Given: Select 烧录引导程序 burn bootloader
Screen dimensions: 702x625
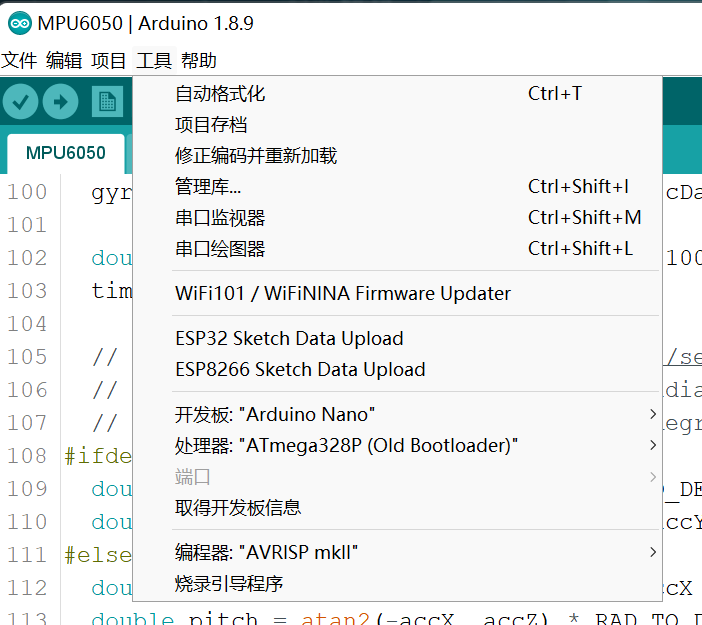Looking at the screenshot, I should [397, 584].
